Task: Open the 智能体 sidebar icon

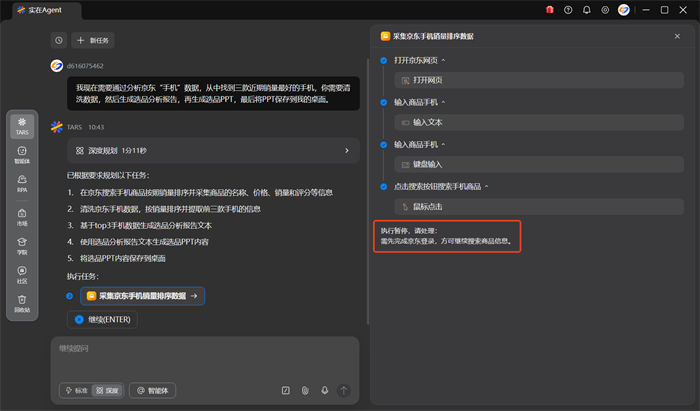Action: (x=21, y=154)
